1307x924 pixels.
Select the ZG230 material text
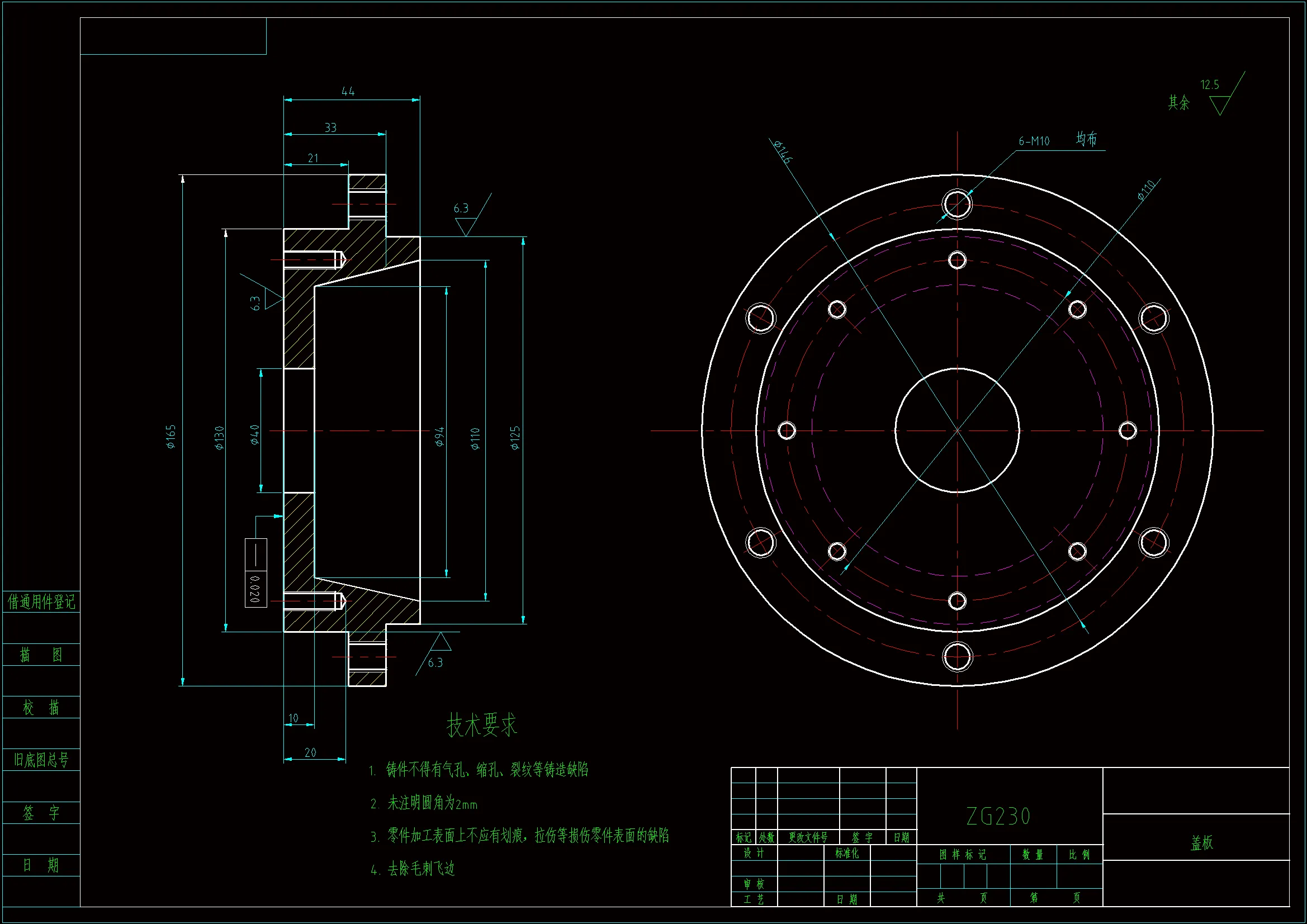(x=998, y=817)
